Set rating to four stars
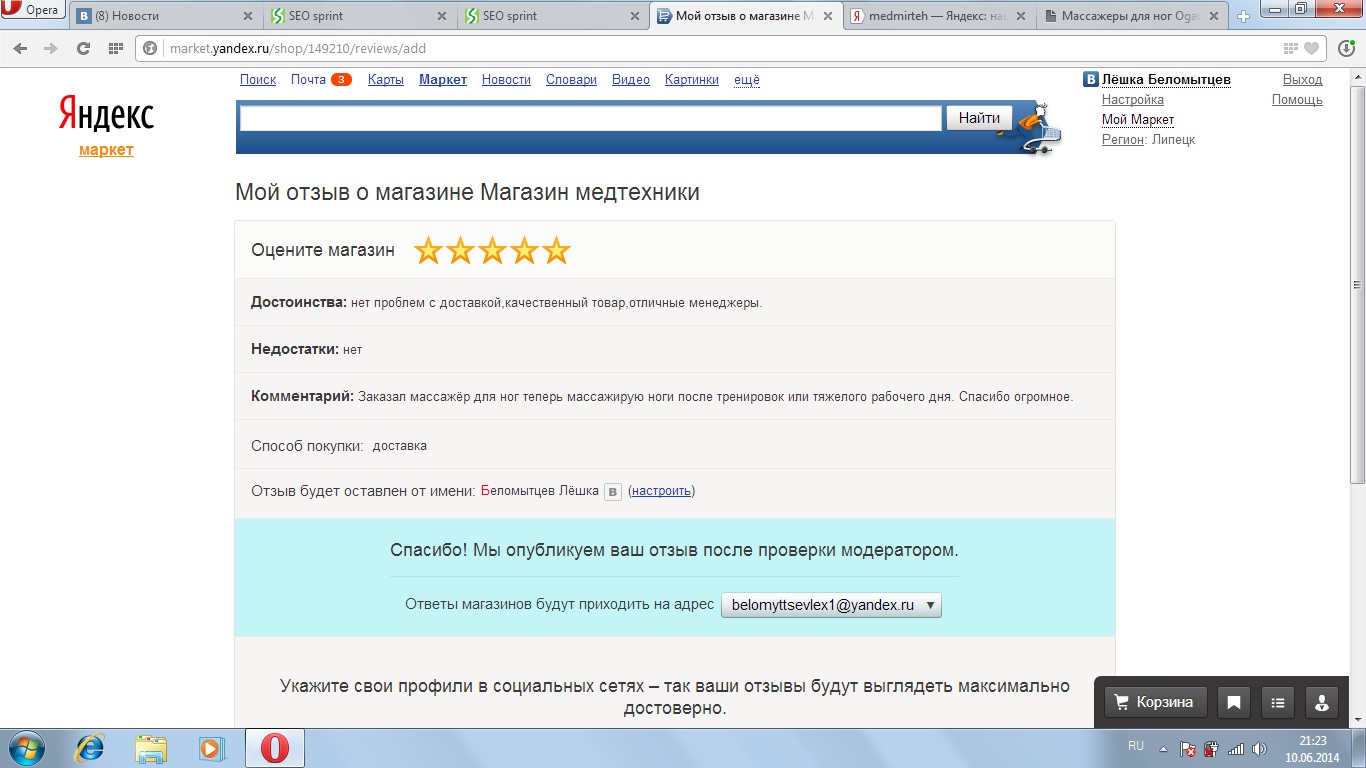 524,250
